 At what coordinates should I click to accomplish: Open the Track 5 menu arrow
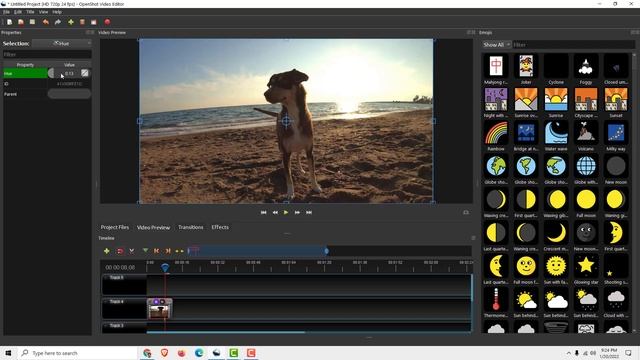tap(106, 278)
